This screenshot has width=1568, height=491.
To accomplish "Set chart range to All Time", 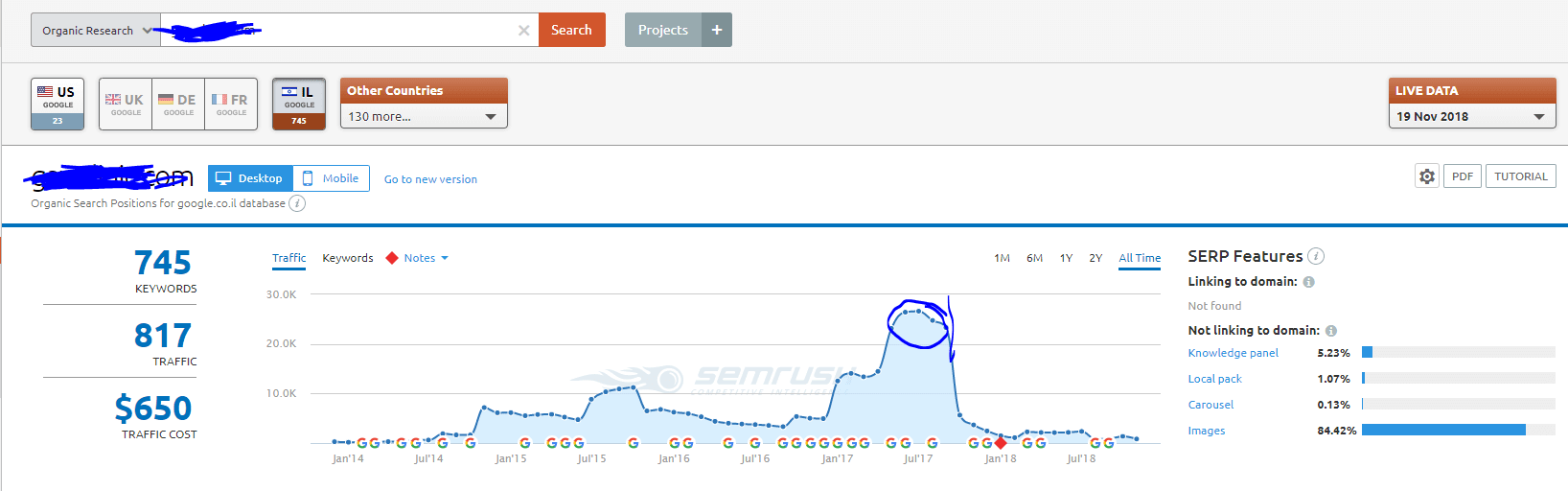I will pyautogui.click(x=1140, y=258).
